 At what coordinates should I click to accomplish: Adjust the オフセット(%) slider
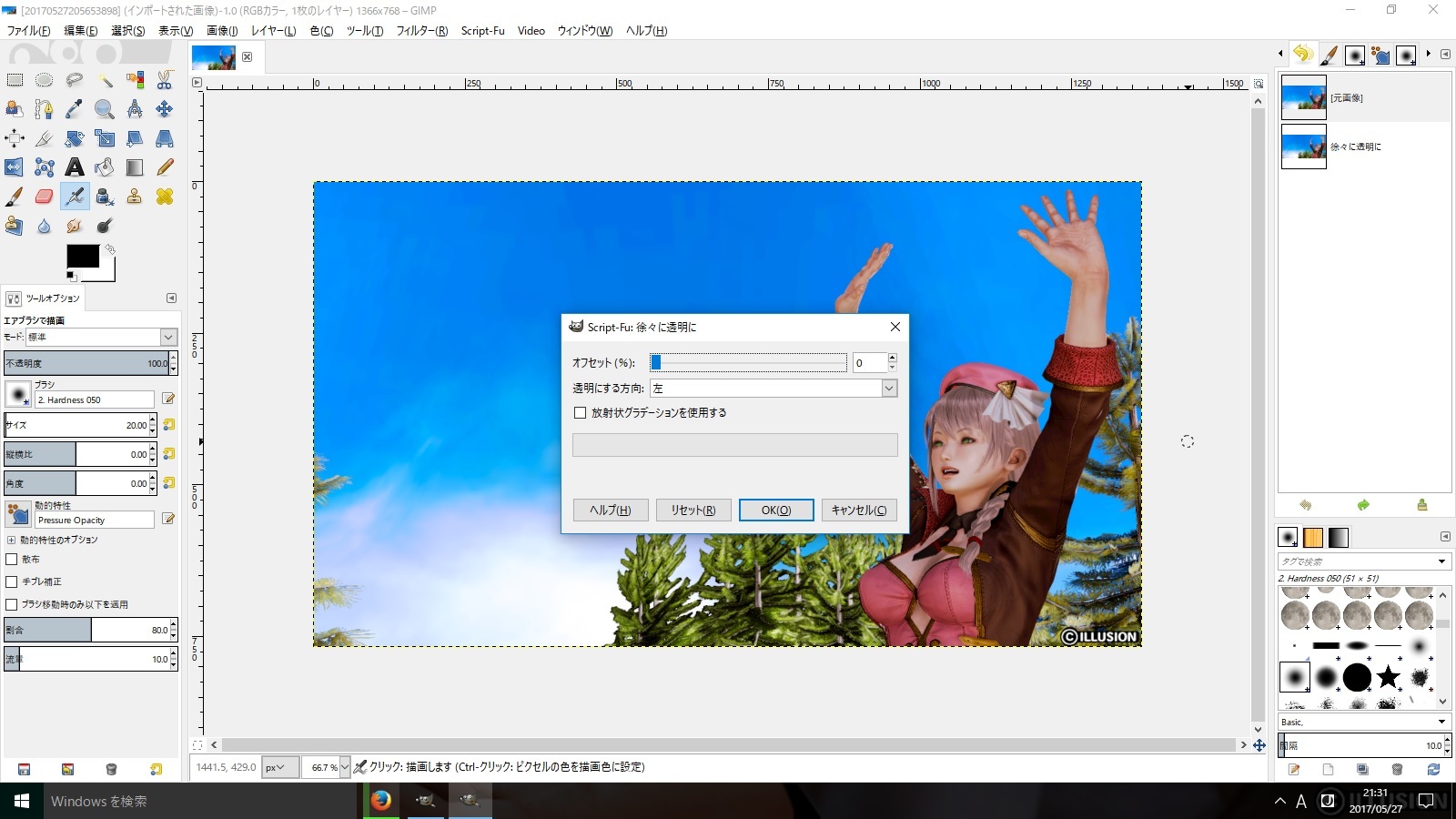[747, 362]
